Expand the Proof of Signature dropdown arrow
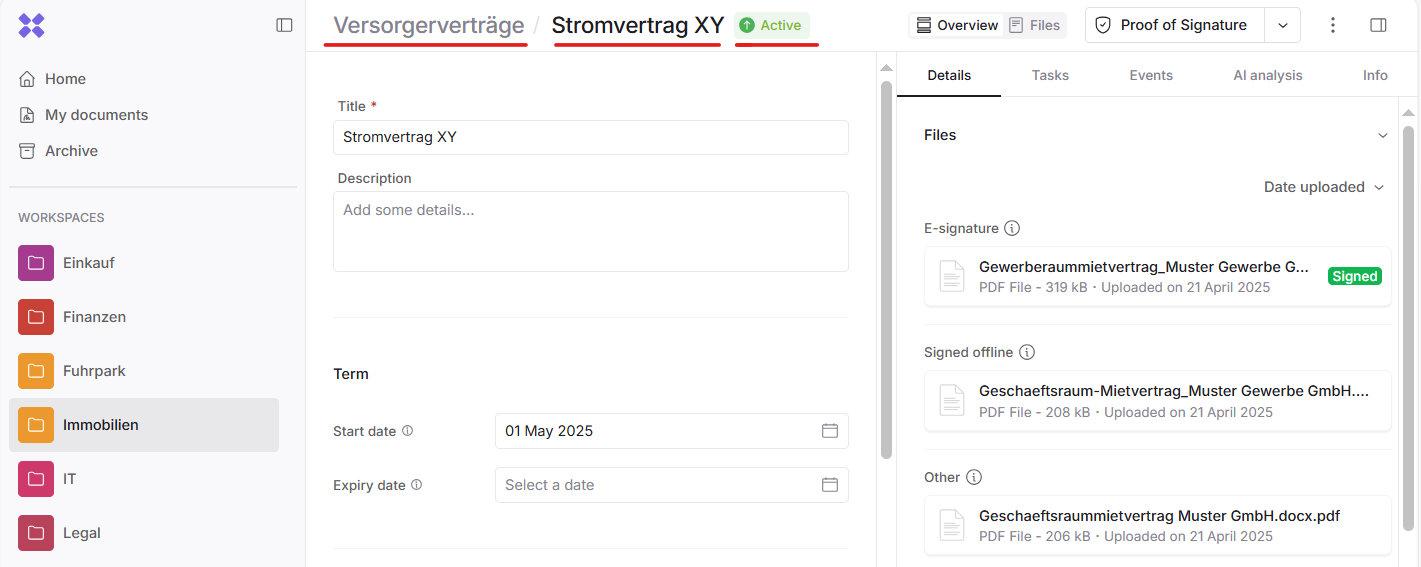 (1282, 25)
